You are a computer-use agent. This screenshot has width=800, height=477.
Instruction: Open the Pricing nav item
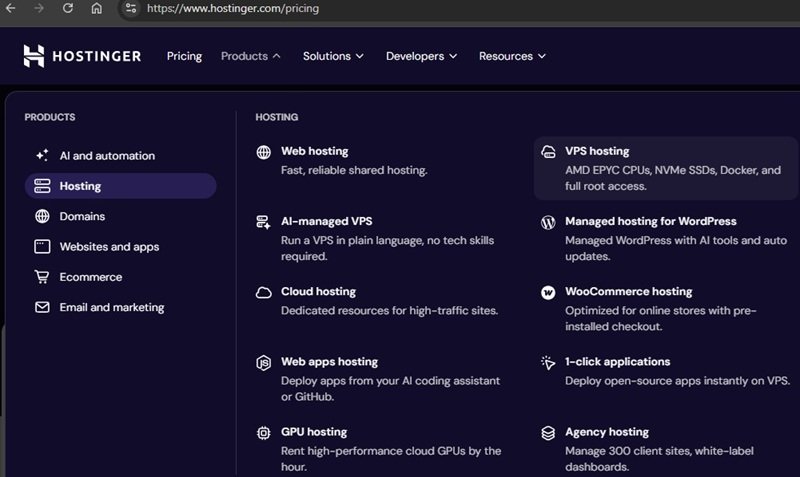(184, 56)
